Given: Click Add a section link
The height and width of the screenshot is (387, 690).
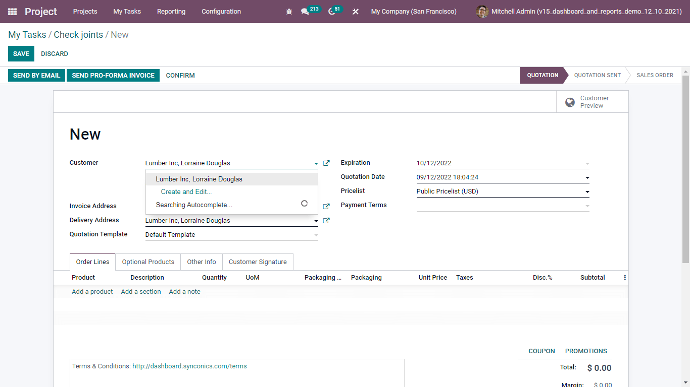Looking at the screenshot, I should [141, 291].
